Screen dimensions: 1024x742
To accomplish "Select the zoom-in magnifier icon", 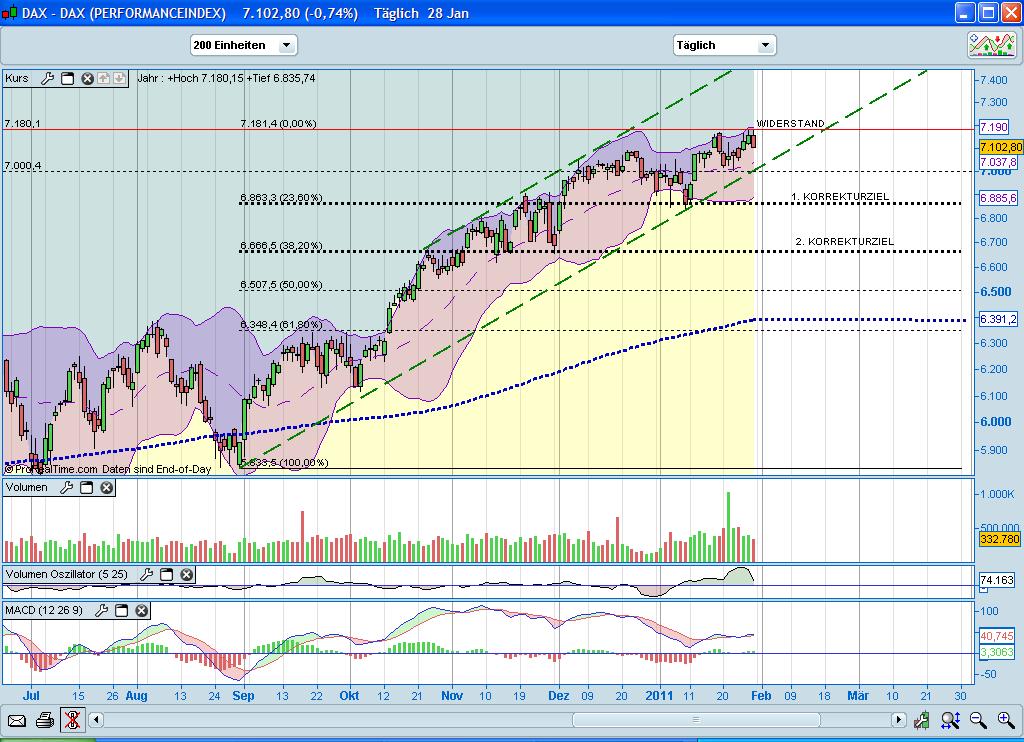I will [x=1005, y=721].
